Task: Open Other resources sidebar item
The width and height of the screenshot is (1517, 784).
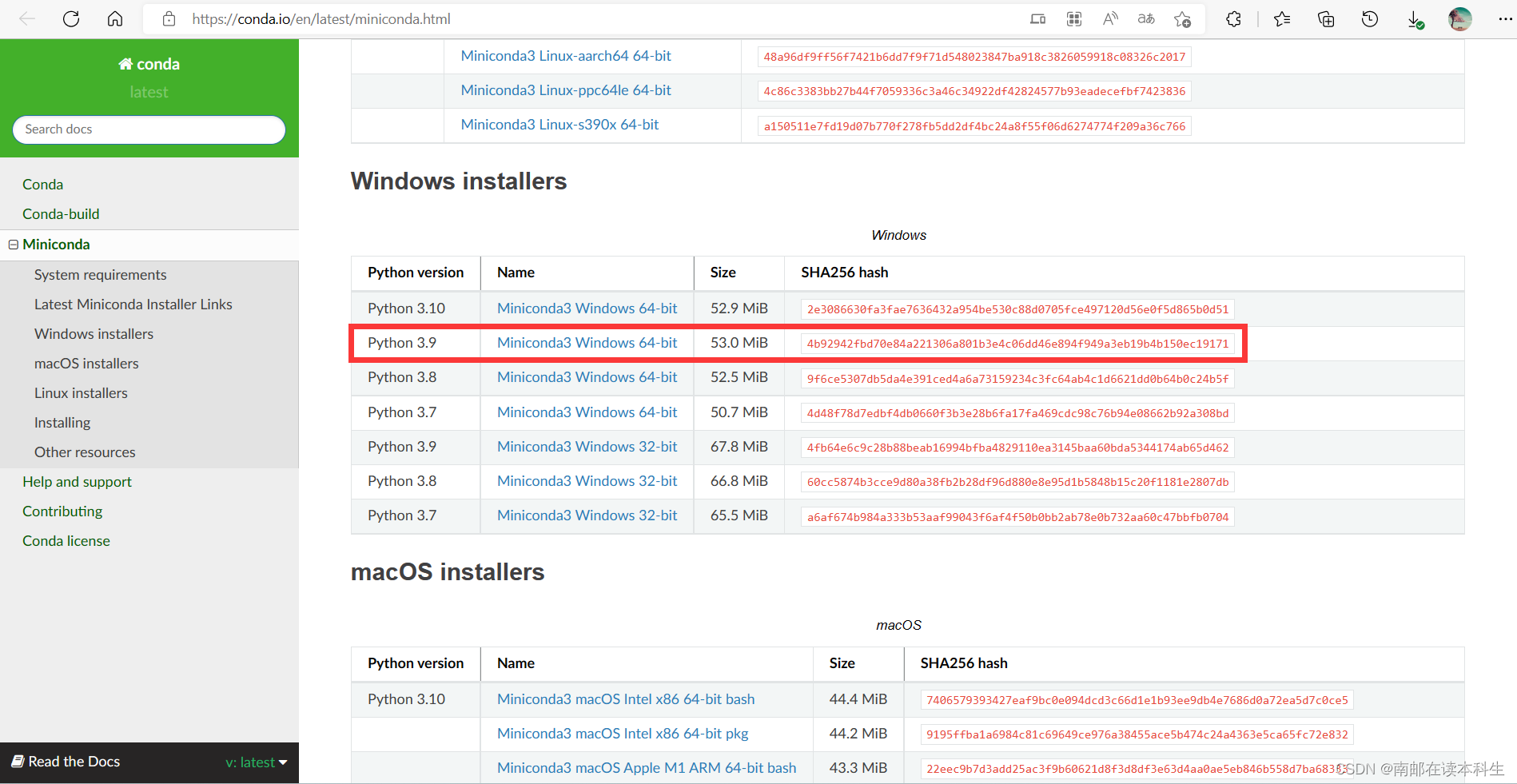Action: coord(85,452)
